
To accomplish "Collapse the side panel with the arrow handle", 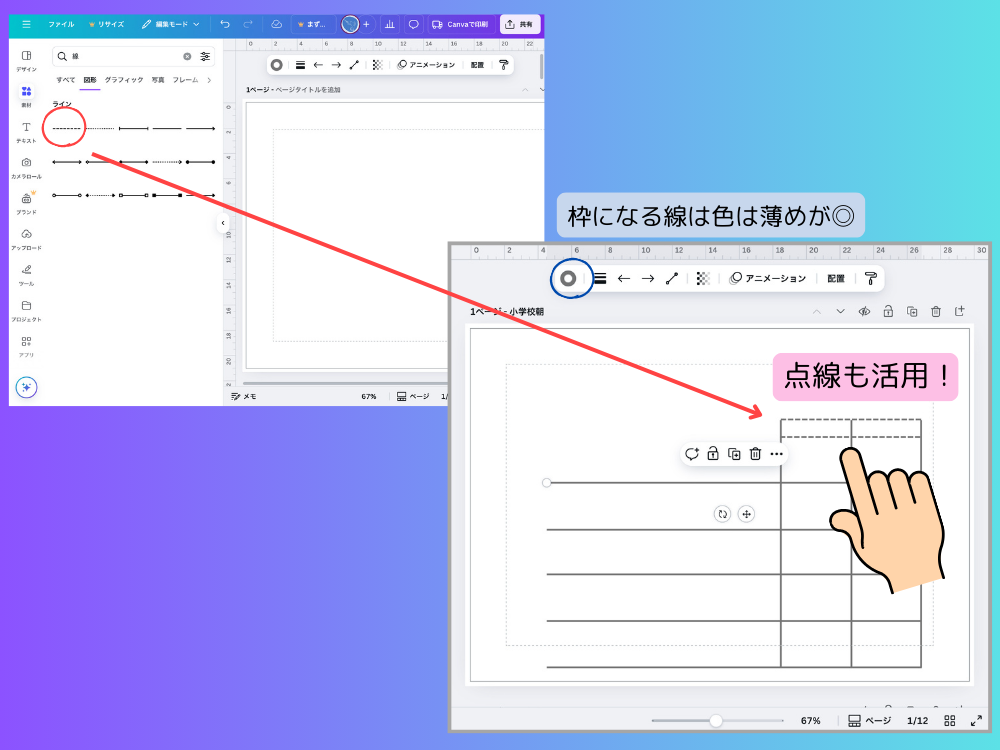I will pyautogui.click(x=222, y=223).
